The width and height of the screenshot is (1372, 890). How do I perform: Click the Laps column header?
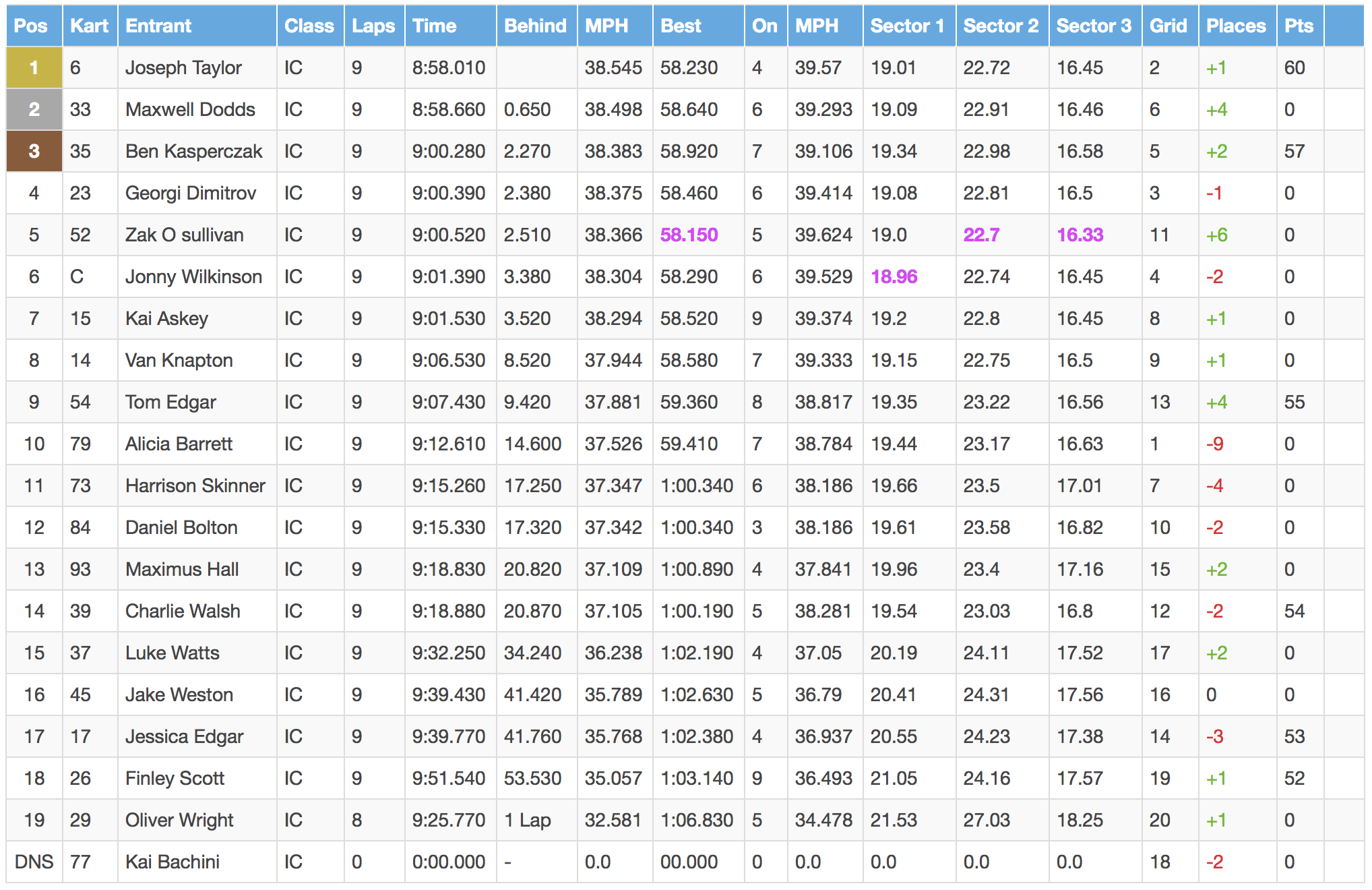pos(374,26)
